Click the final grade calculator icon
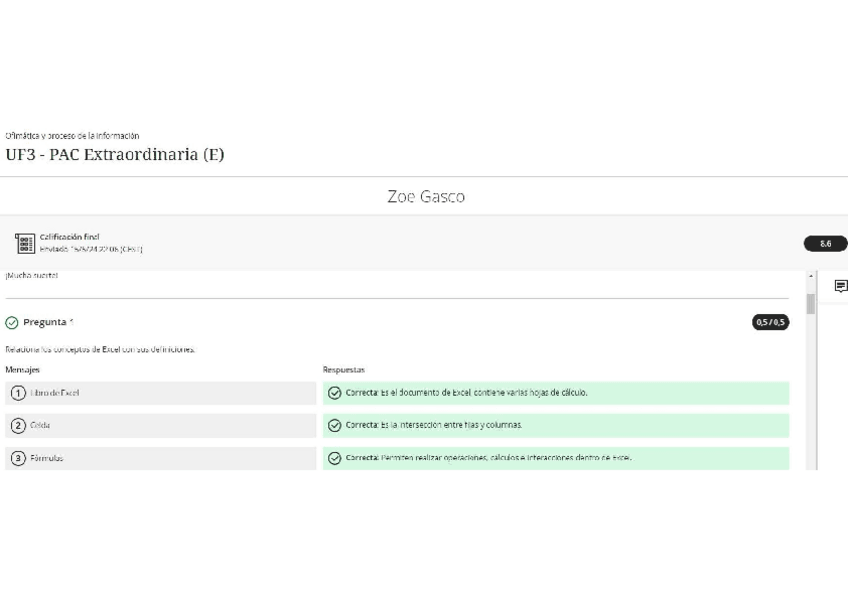848x599 pixels. tap(26, 243)
